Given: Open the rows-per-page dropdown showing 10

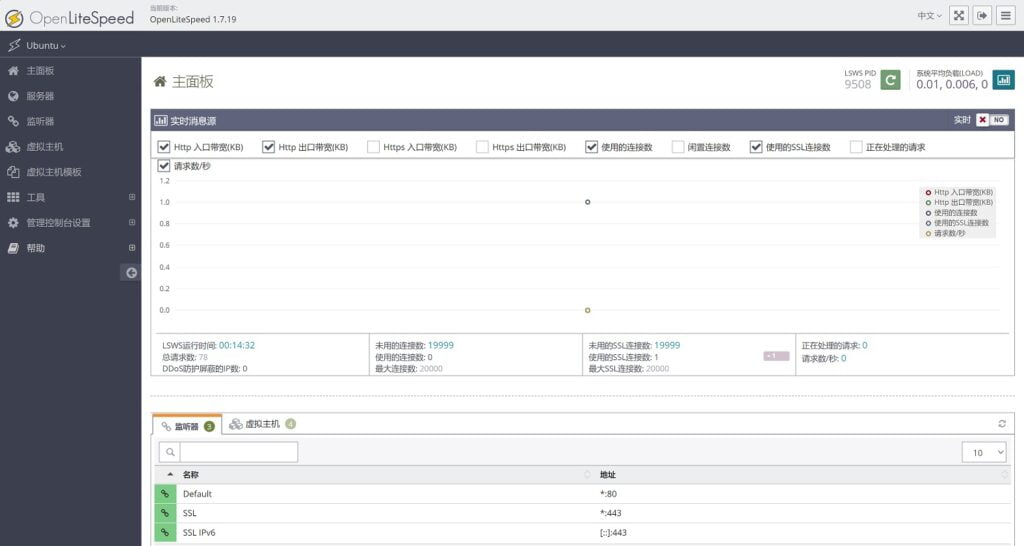Looking at the screenshot, I should tap(984, 452).
